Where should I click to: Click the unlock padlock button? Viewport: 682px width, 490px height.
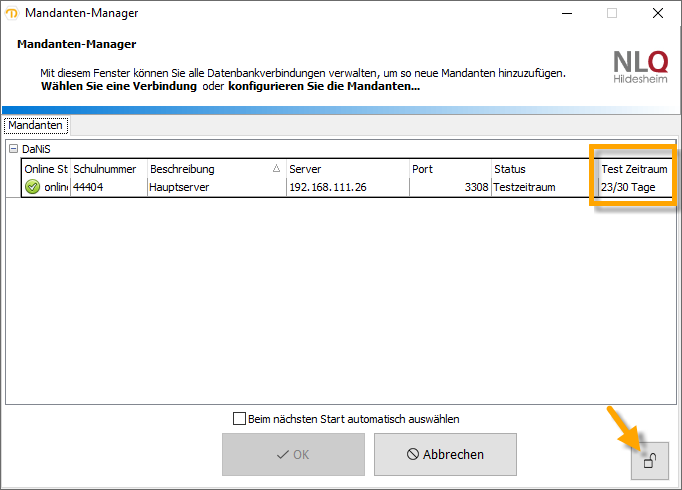(x=650, y=461)
